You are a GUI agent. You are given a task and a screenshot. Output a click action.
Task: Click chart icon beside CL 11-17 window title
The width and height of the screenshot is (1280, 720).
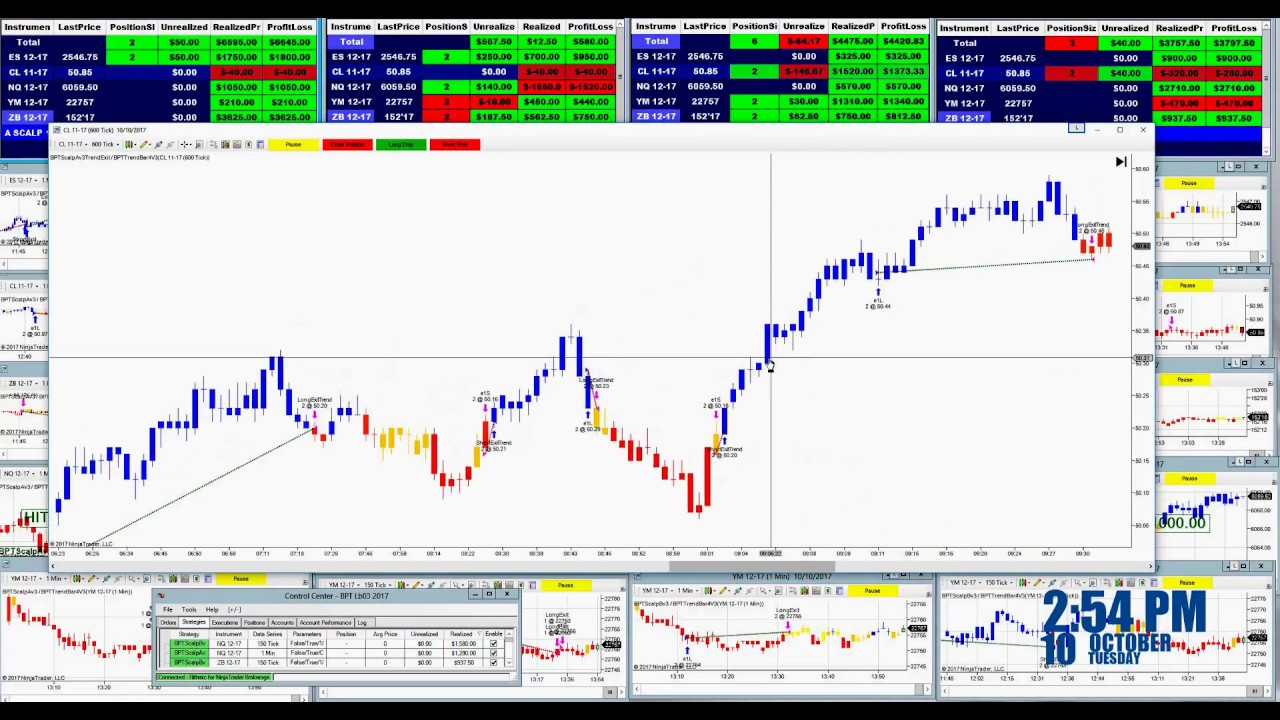(56, 130)
